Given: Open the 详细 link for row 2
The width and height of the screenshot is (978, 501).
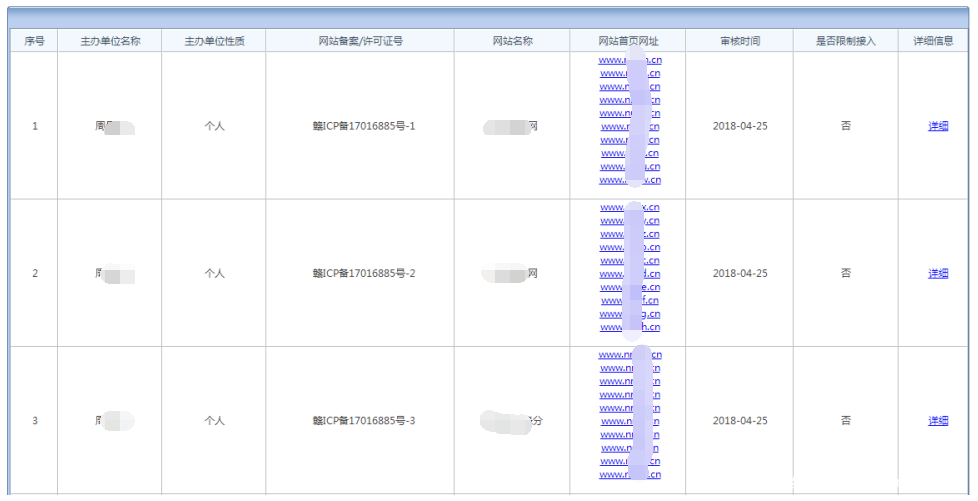Looking at the screenshot, I should coord(937,273).
